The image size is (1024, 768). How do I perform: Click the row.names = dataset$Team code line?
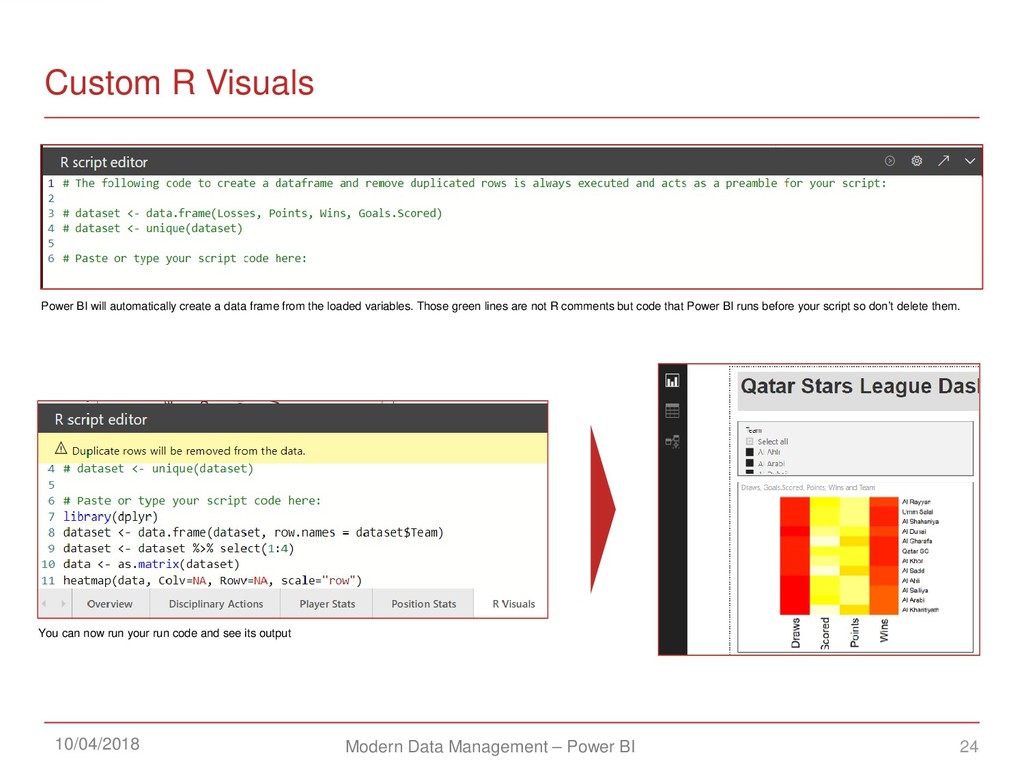click(x=253, y=532)
